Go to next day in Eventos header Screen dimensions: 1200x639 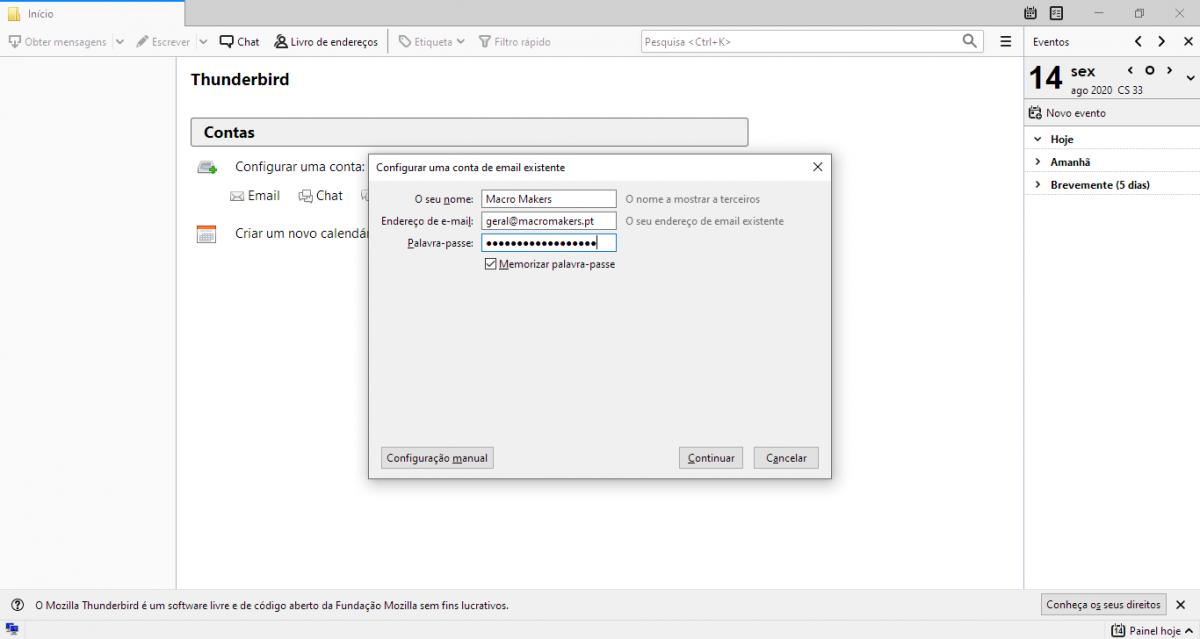1161,42
